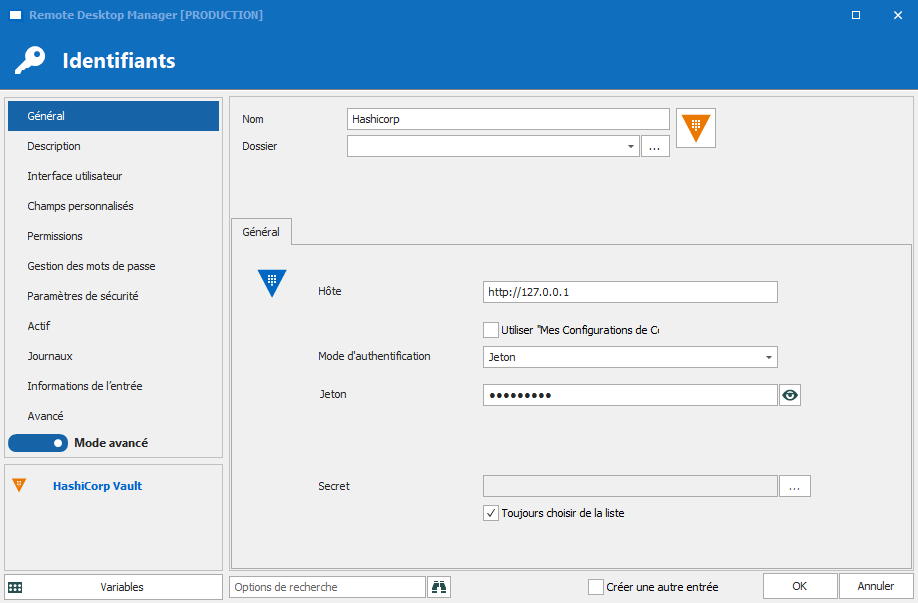
Task: Click the orange HashiCorp Vault entry icon
Action: [696, 127]
